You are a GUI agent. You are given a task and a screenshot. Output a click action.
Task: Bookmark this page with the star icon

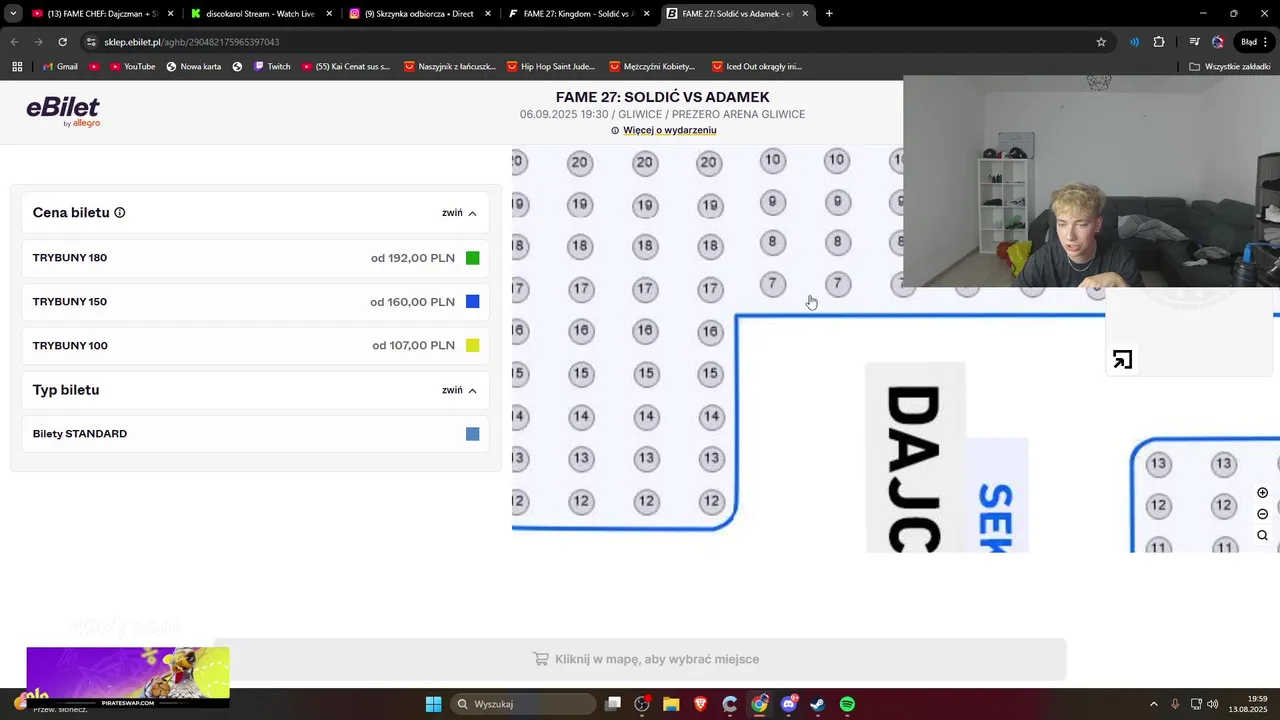(1101, 42)
